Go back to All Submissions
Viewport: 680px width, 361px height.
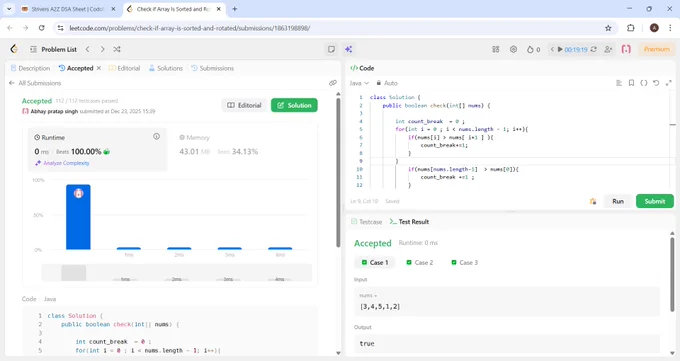[35, 83]
